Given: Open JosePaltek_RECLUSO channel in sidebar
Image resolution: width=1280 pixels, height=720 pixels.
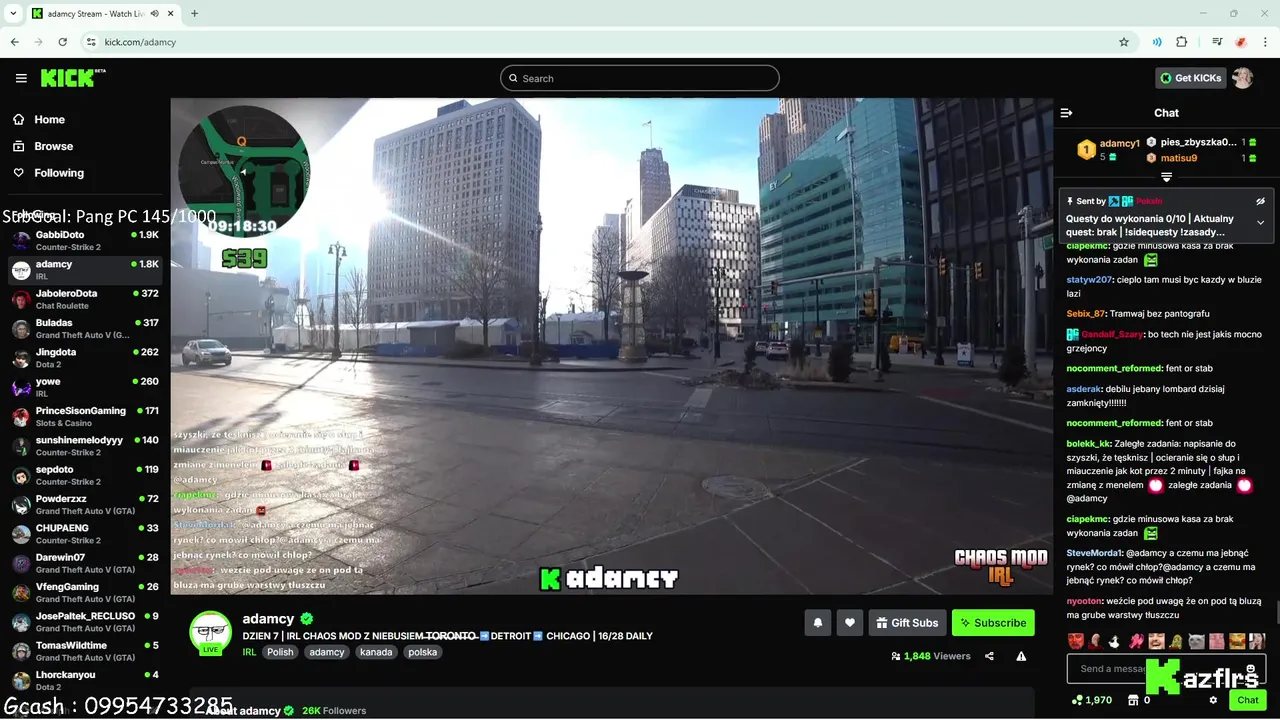Looking at the screenshot, I should point(85,621).
